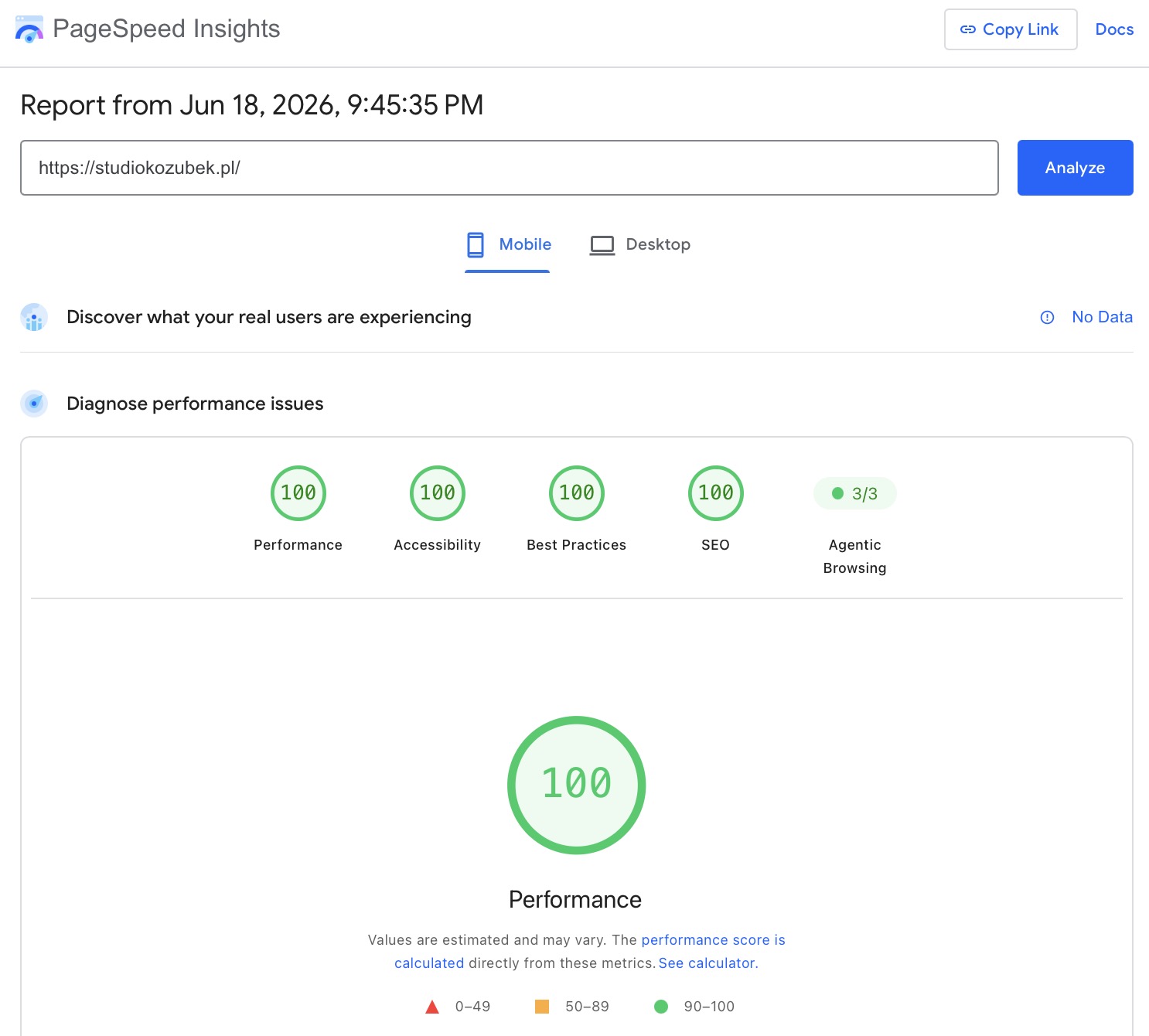The width and height of the screenshot is (1149, 1036).
Task: Click the '50–89' legend range text
Action: (x=587, y=1007)
